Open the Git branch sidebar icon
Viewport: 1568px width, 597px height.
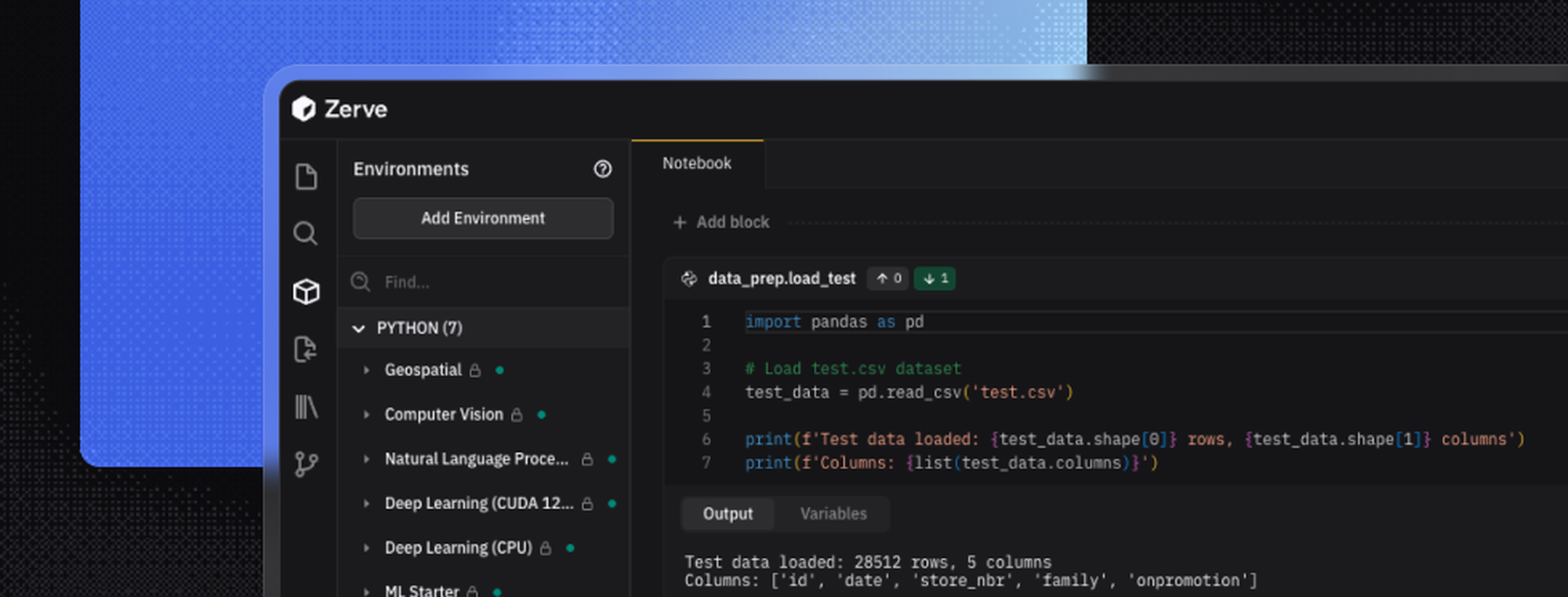(x=306, y=464)
